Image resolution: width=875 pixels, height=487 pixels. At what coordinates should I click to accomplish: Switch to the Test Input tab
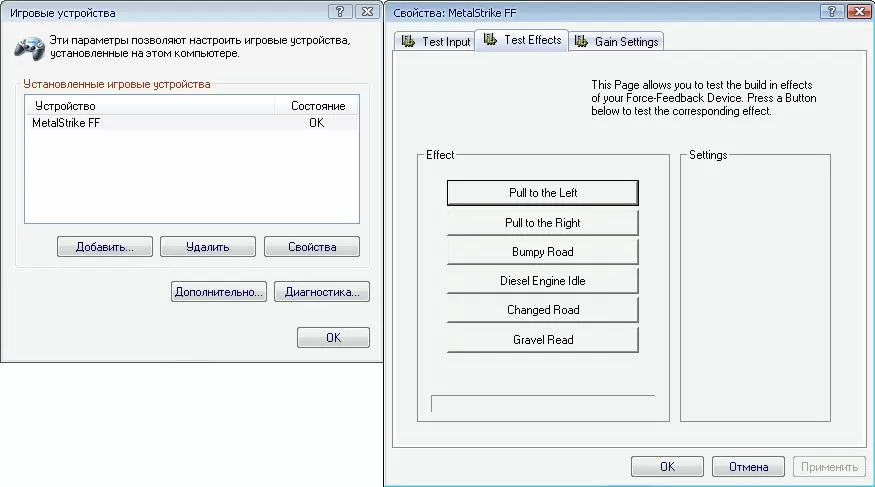(x=435, y=42)
